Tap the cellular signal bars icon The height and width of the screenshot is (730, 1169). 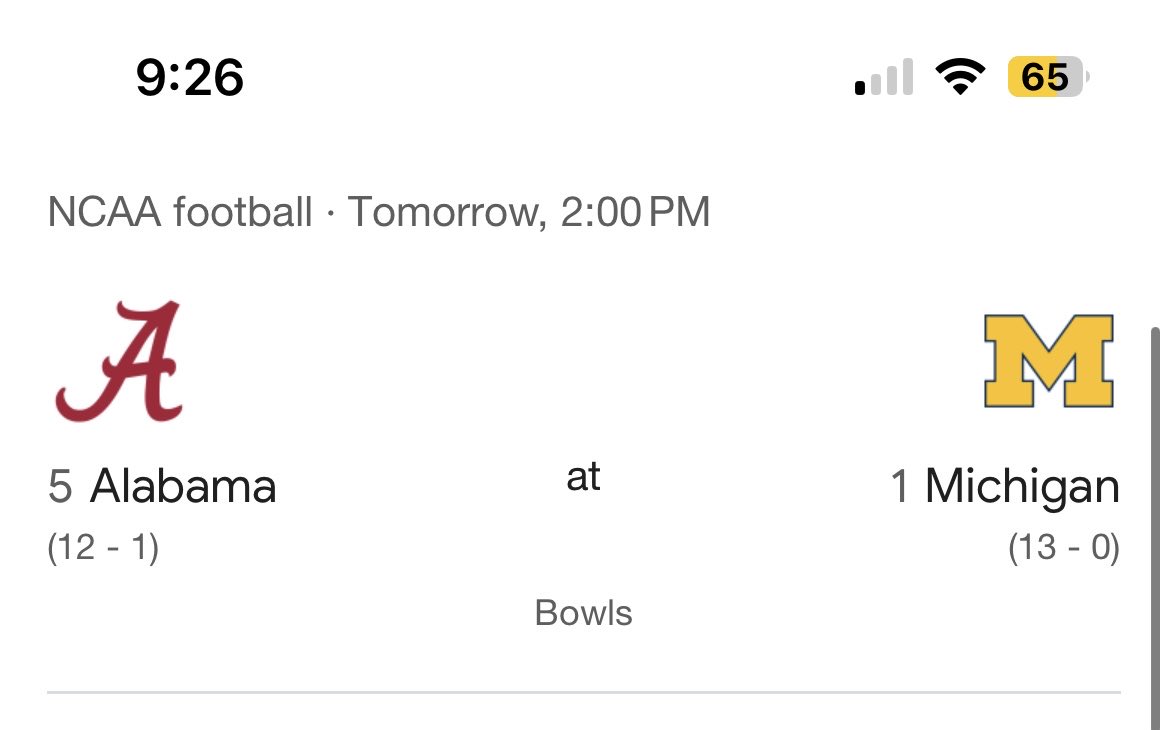coord(885,78)
